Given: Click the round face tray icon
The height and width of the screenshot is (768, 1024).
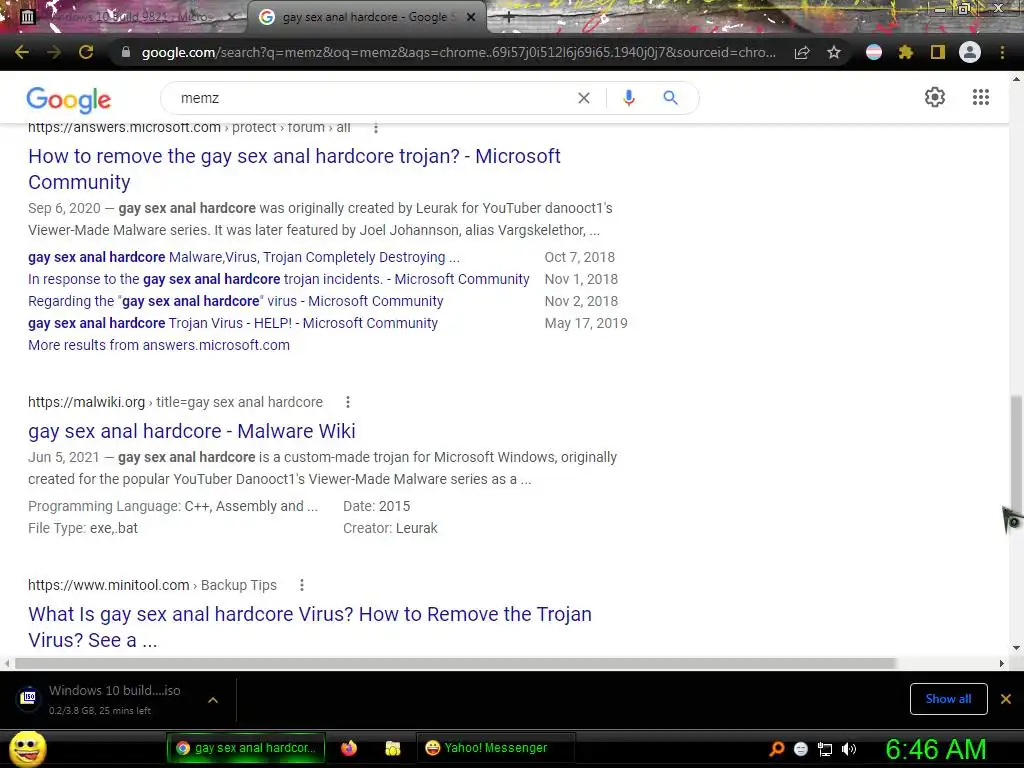Looking at the screenshot, I should point(801,749).
